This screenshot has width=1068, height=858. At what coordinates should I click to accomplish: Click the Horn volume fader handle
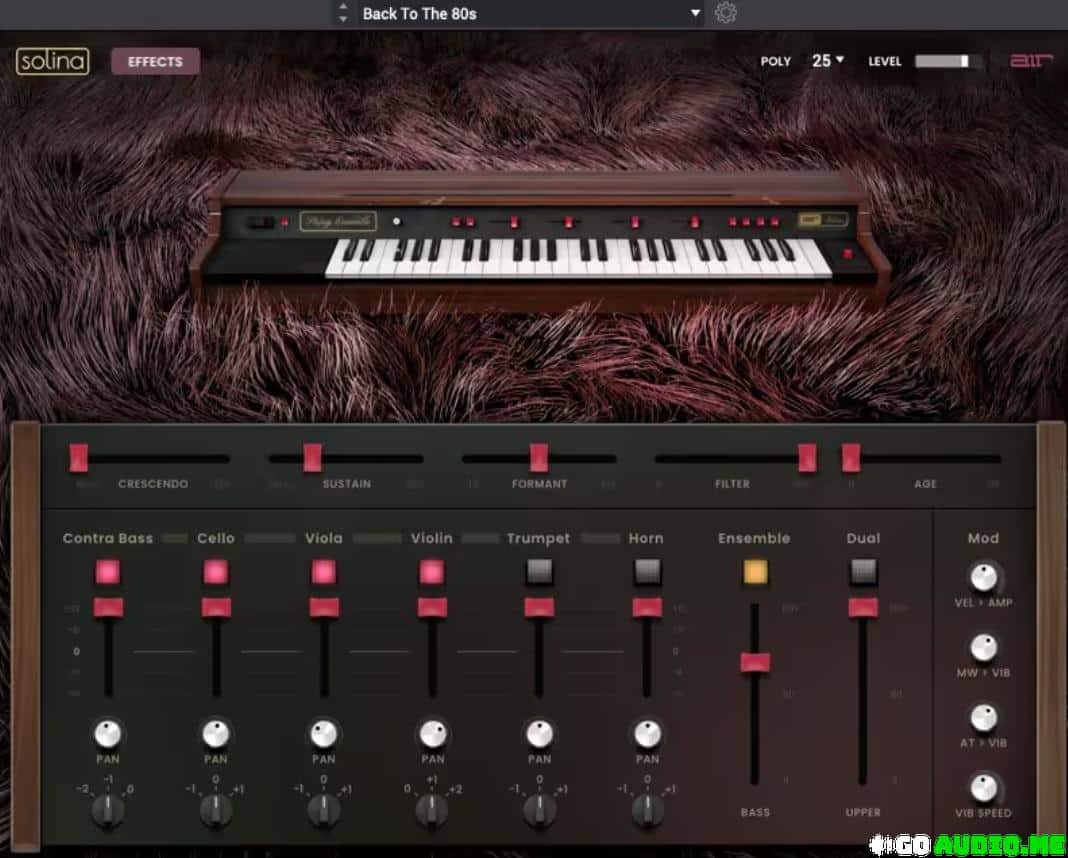[647, 607]
